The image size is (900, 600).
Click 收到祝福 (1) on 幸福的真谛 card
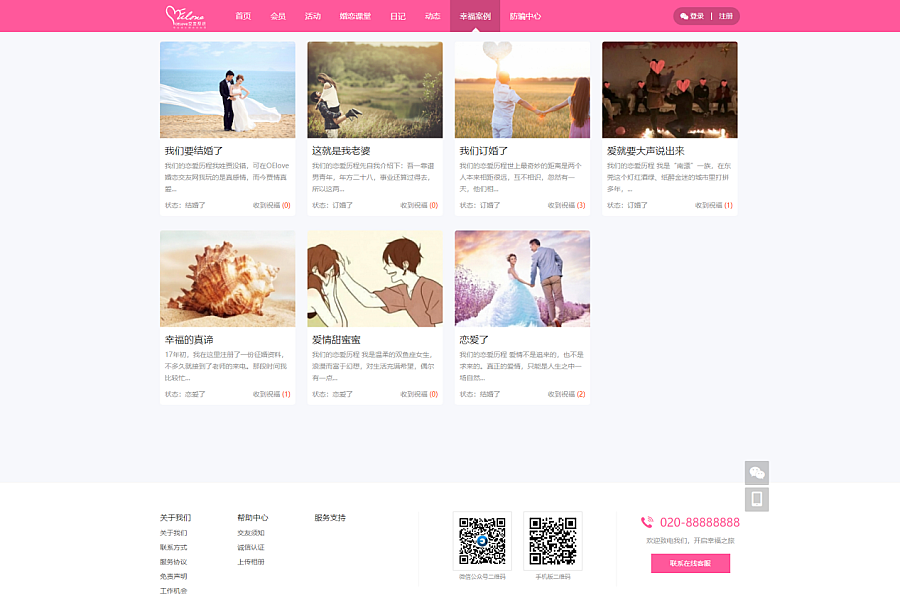271,394
